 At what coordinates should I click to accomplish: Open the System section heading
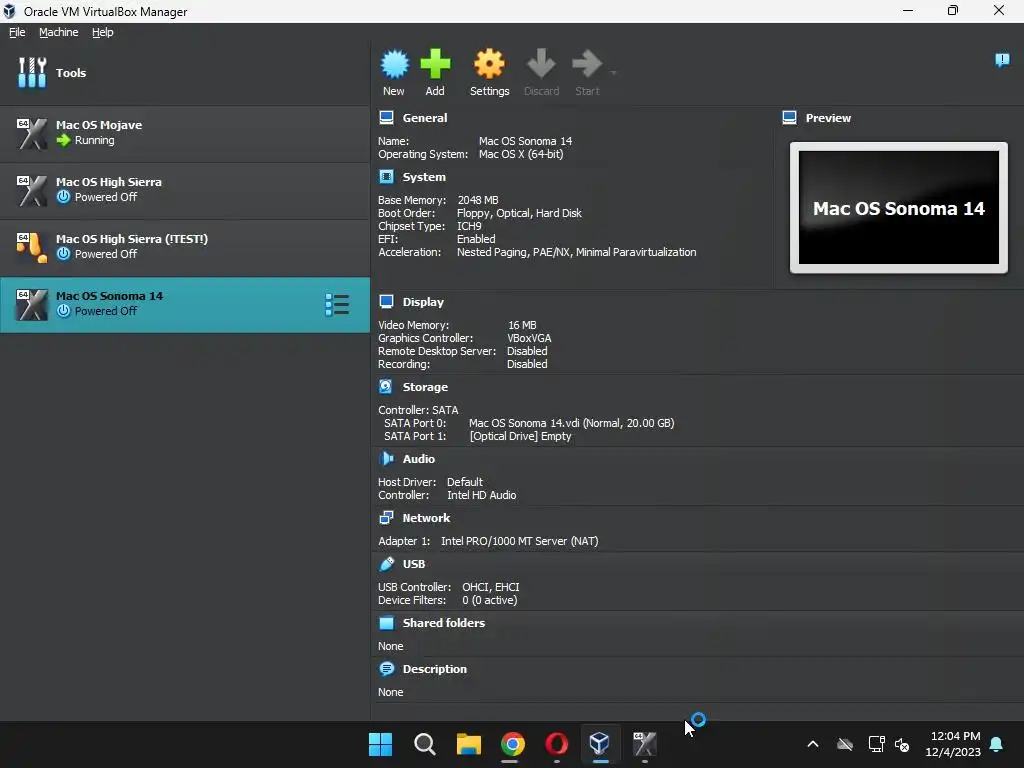pyautogui.click(x=424, y=177)
